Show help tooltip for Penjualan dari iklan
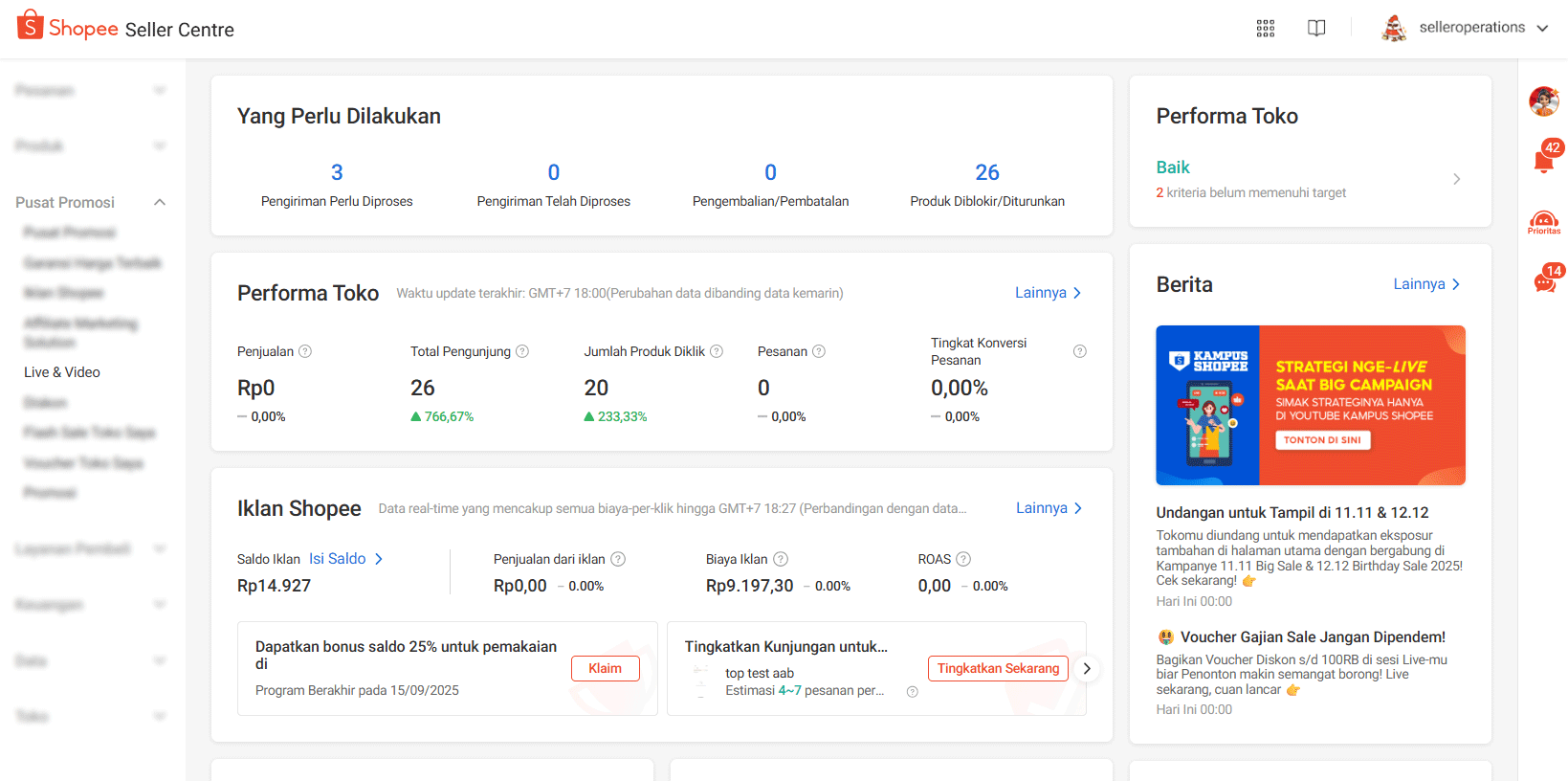Viewport: 1568px width, 781px height. (618, 559)
